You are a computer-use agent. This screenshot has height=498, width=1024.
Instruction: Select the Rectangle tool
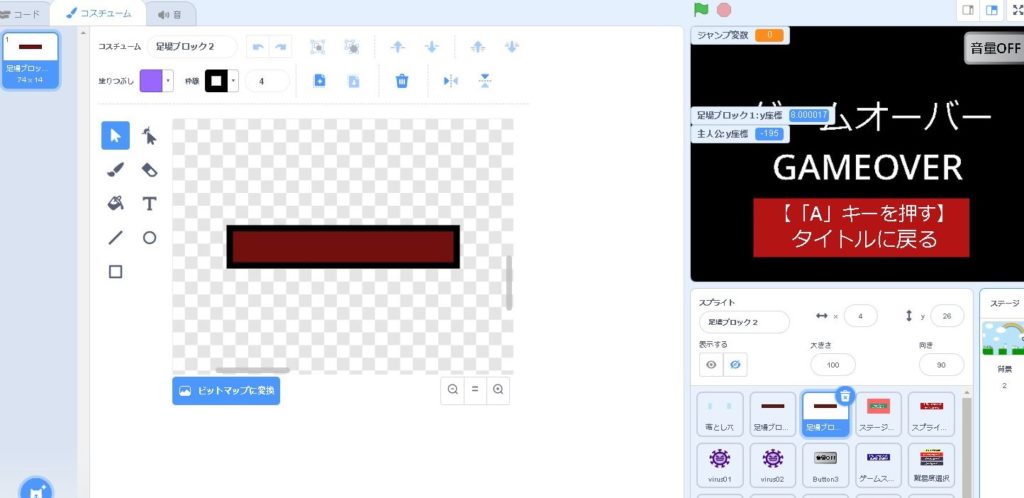click(116, 271)
